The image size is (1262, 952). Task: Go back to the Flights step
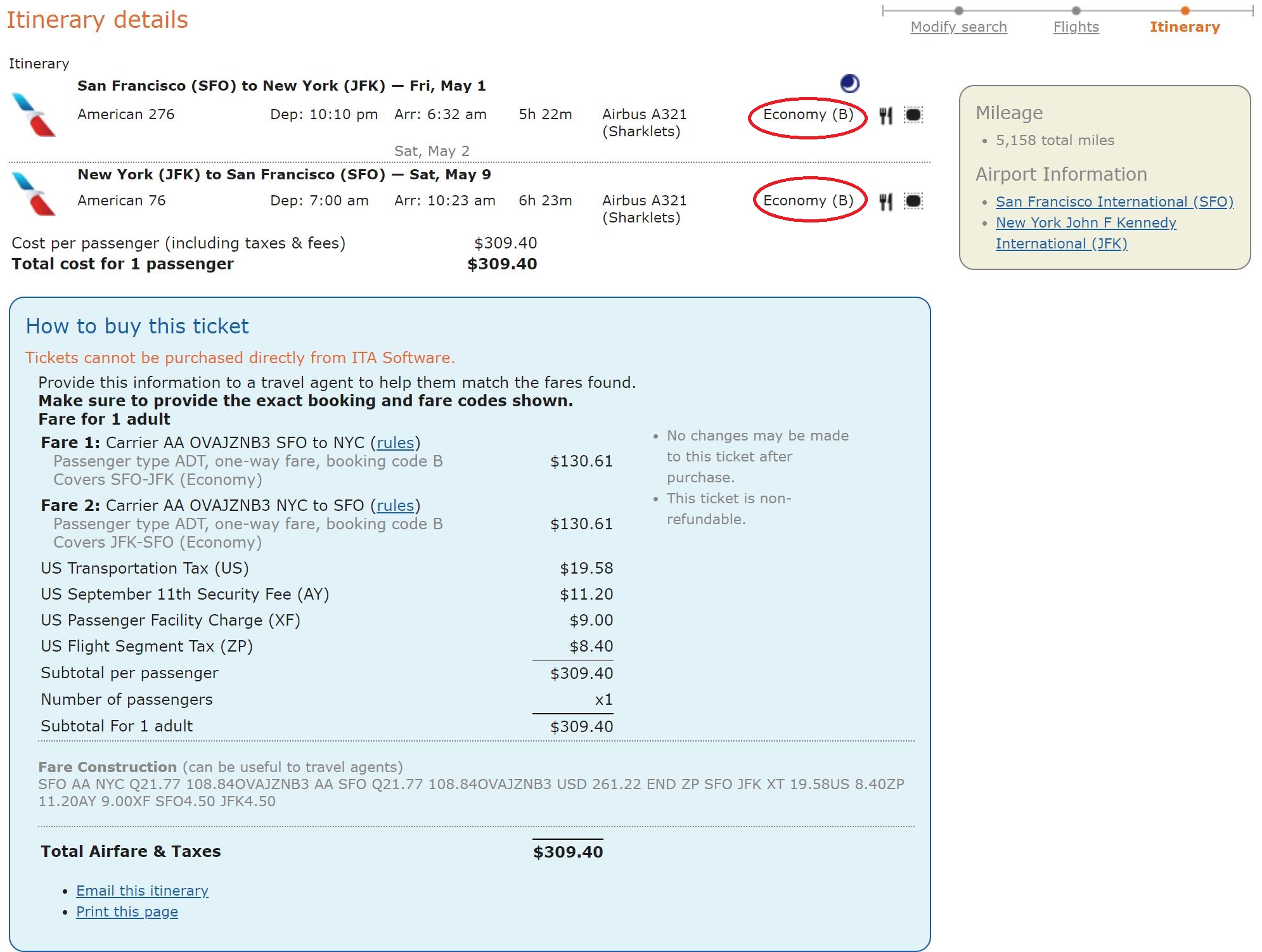(1076, 27)
